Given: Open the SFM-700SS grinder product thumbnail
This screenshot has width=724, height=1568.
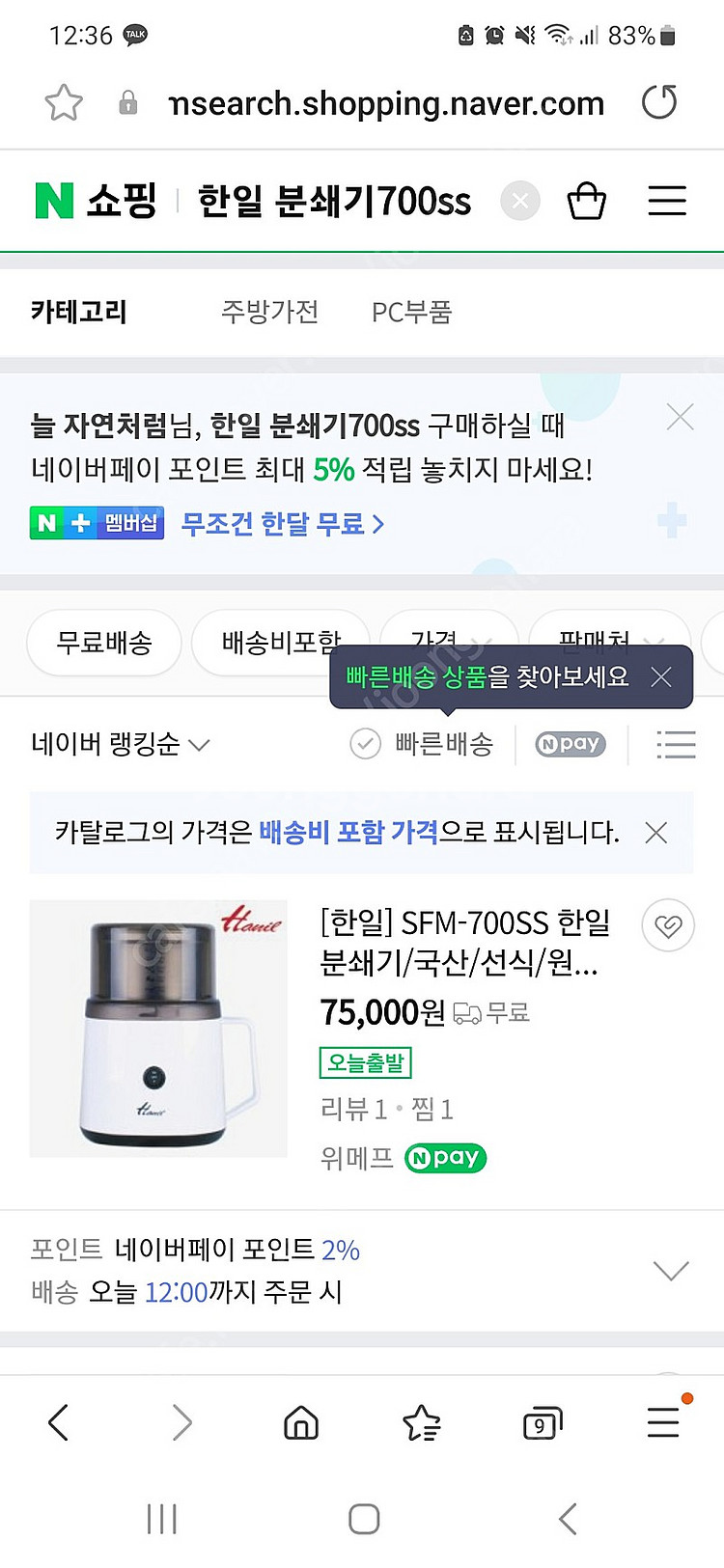Looking at the screenshot, I should click(x=158, y=1028).
